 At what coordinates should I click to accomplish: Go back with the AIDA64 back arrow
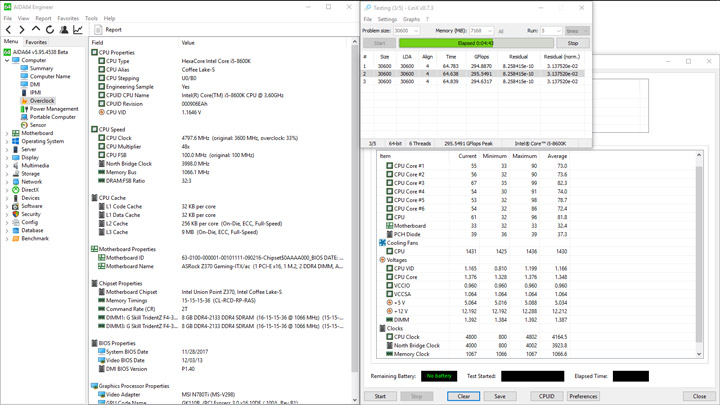8,30
